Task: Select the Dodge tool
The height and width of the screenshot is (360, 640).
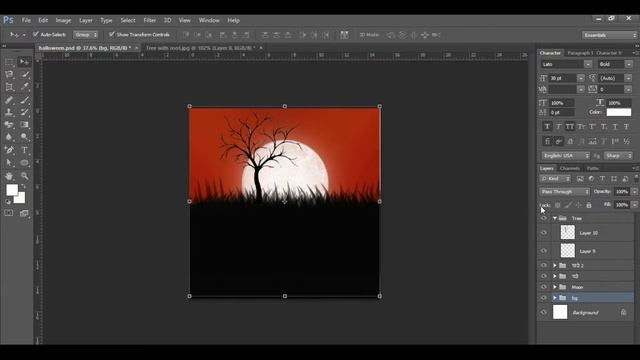Action: pyautogui.click(x=24, y=137)
